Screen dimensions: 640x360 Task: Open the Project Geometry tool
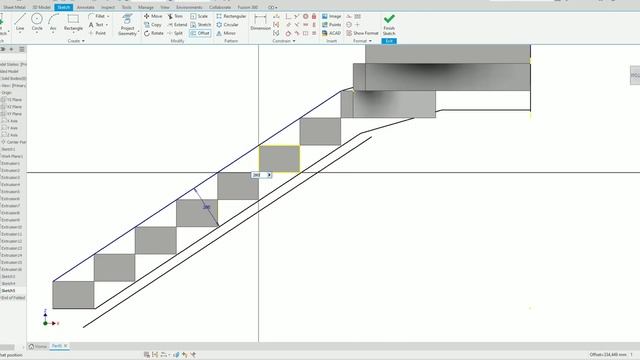pyautogui.click(x=127, y=24)
